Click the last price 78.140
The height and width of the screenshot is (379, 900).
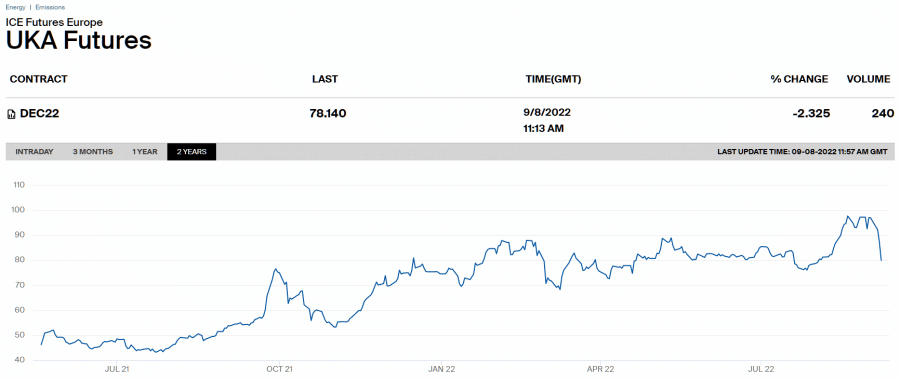(328, 114)
